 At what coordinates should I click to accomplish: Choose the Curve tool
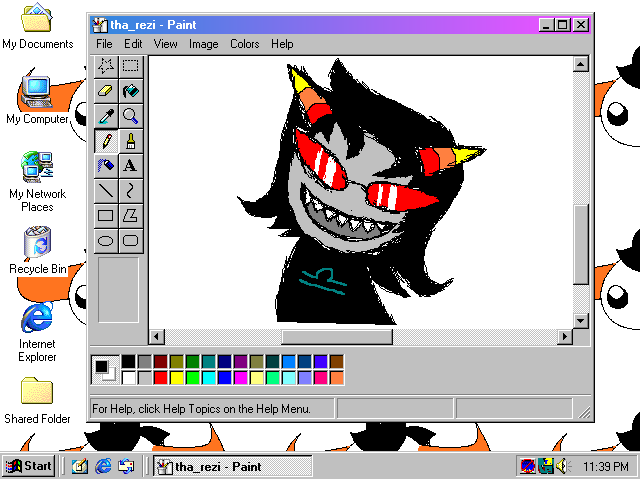pyautogui.click(x=130, y=190)
